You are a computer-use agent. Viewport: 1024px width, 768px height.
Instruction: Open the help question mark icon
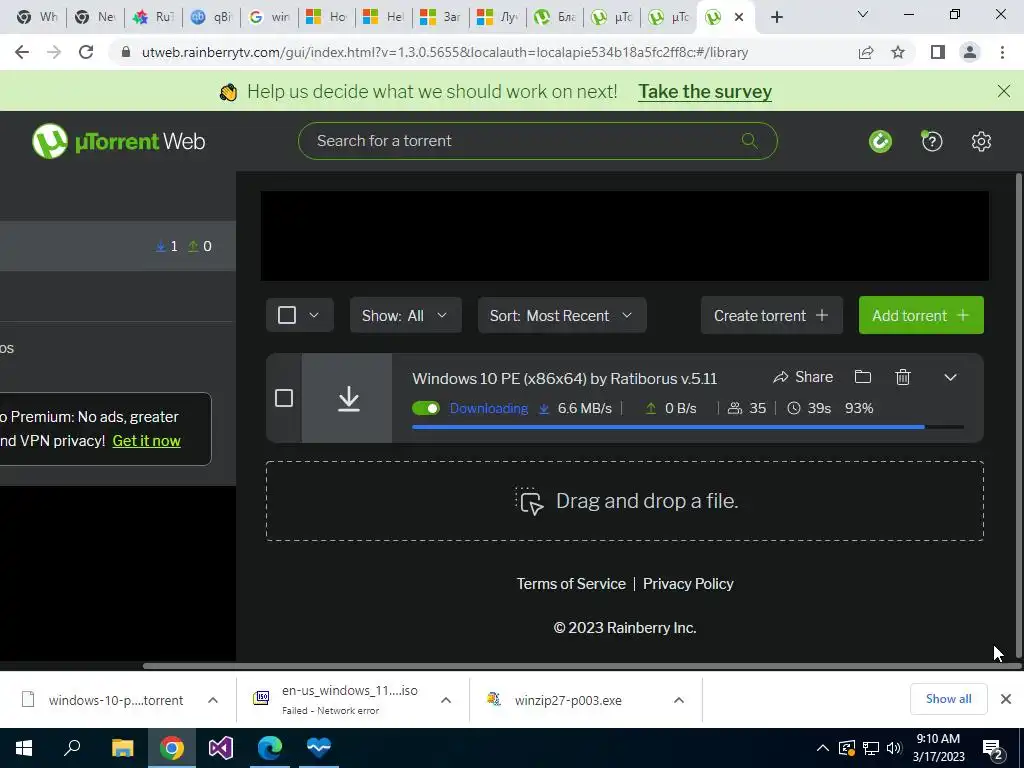931,141
